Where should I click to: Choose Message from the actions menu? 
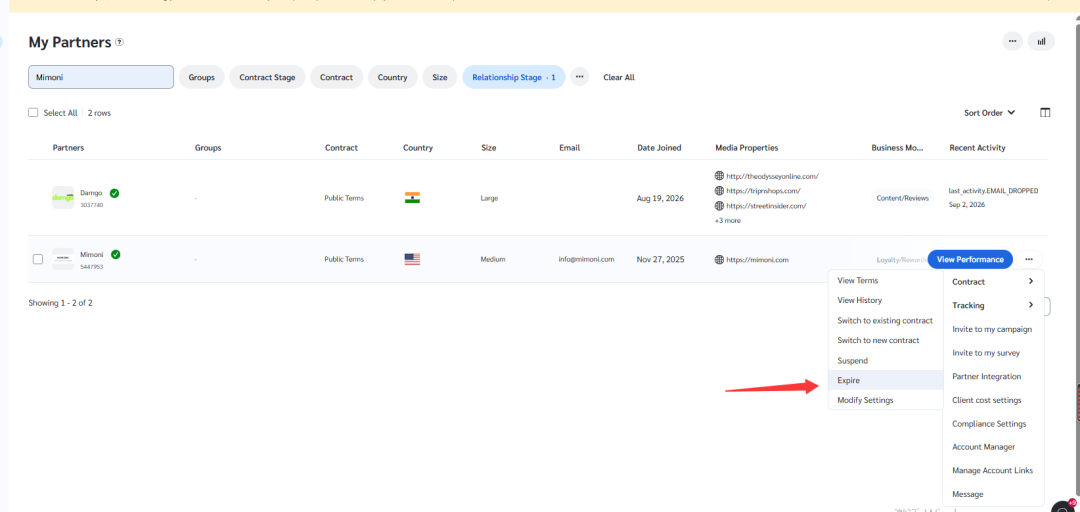[993, 494]
